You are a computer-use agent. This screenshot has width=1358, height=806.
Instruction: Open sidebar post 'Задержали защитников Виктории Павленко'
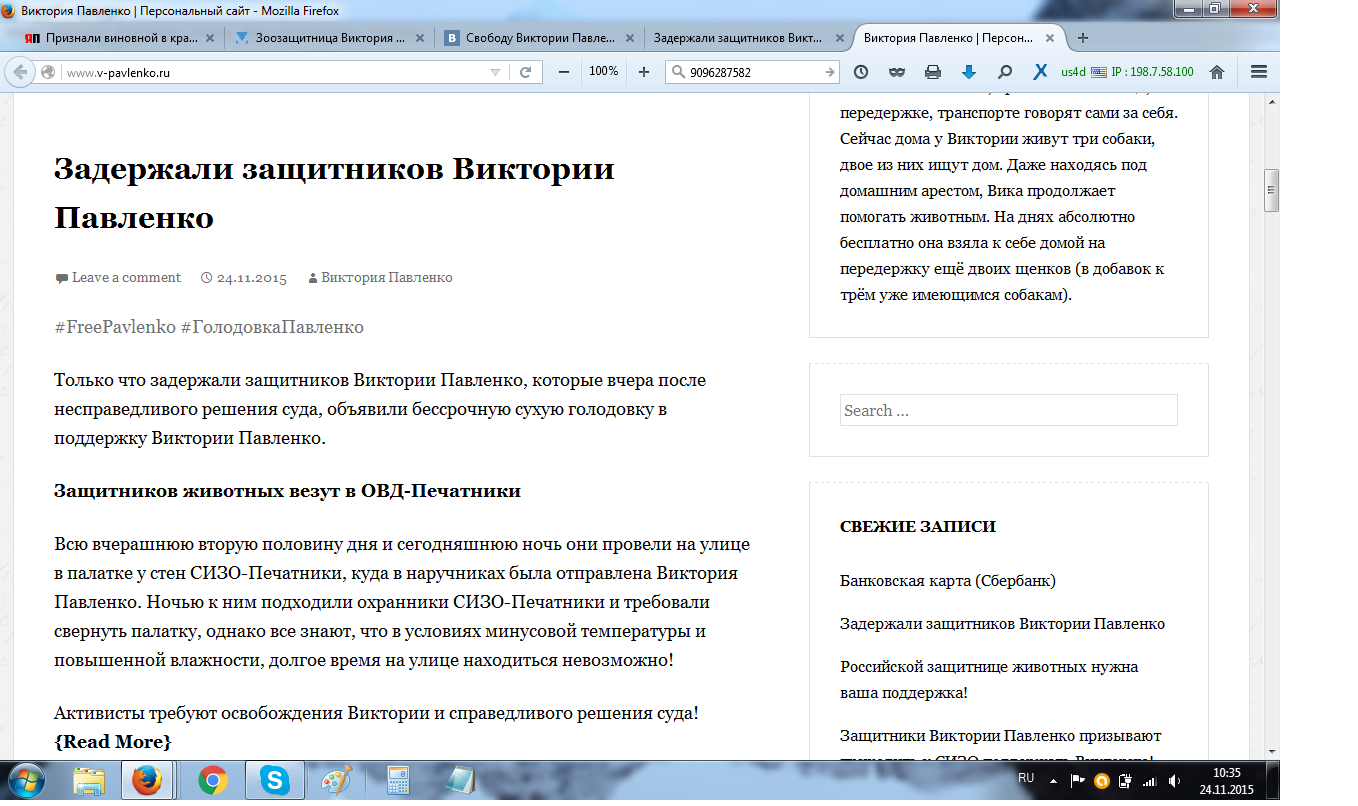(1002, 623)
